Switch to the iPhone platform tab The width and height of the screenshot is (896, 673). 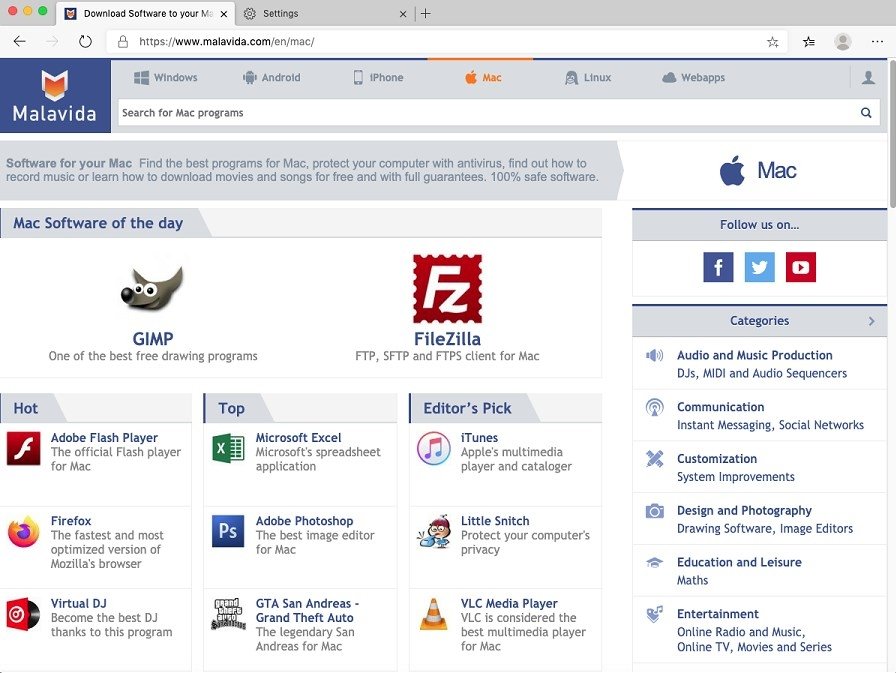pos(378,78)
